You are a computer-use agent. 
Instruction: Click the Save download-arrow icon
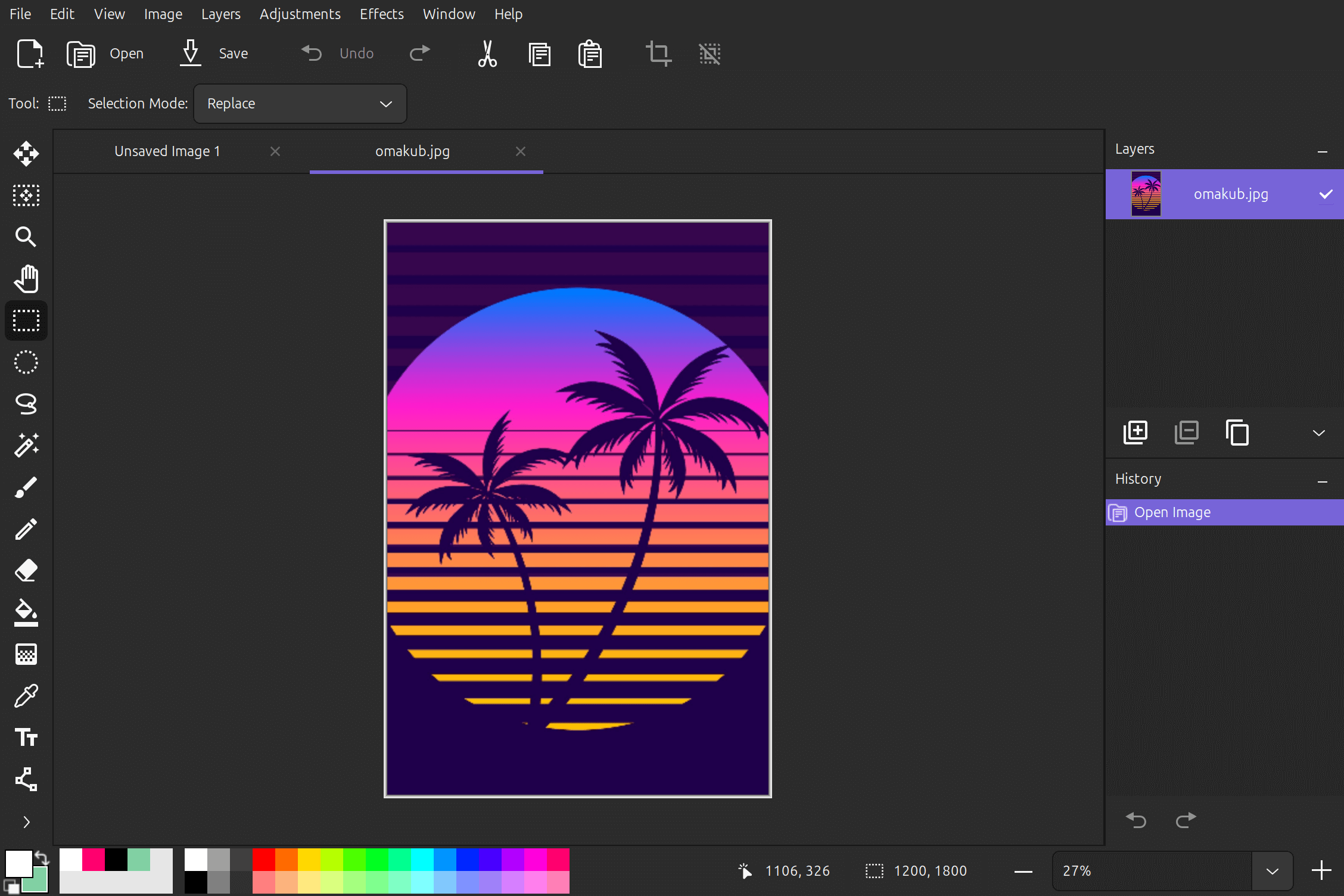point(191,54)
